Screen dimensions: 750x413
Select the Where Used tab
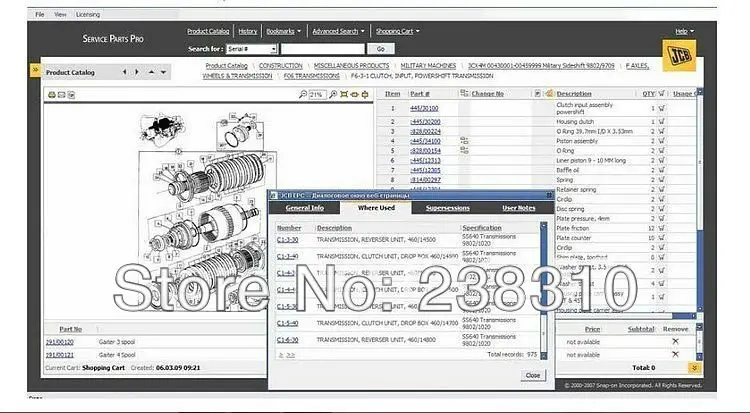[x=376, y=208]
